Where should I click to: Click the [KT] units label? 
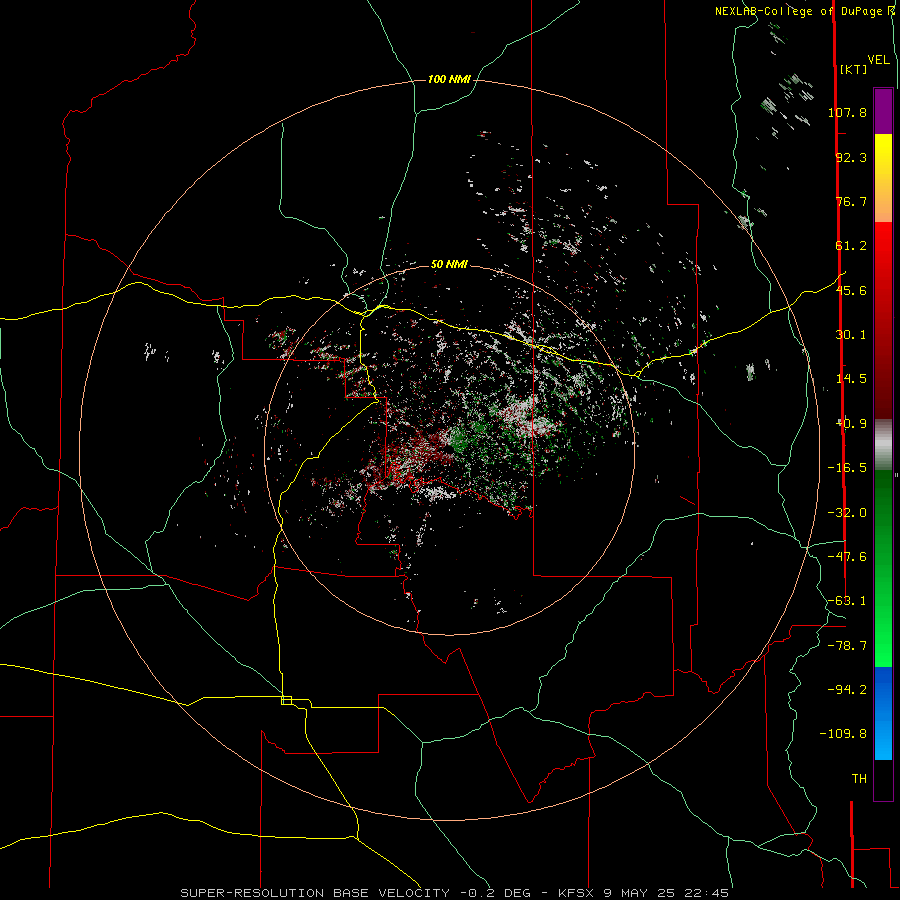point(853,69)
